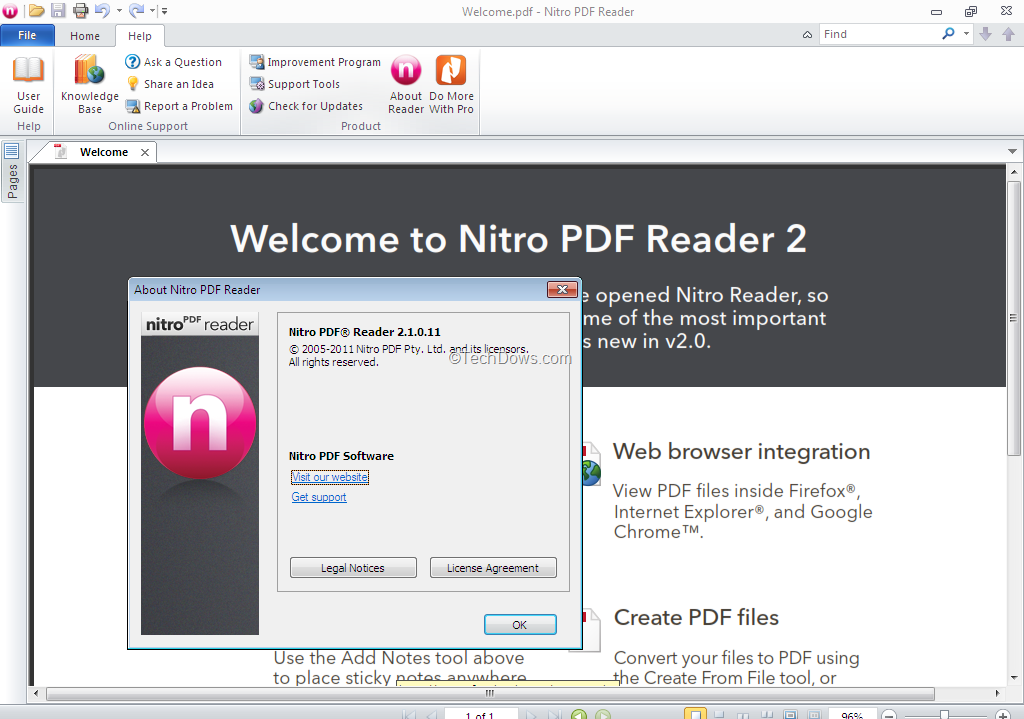1024x719 pixels.
Task: Click About Reader icon in ribbon
Action: click(406, 85)
